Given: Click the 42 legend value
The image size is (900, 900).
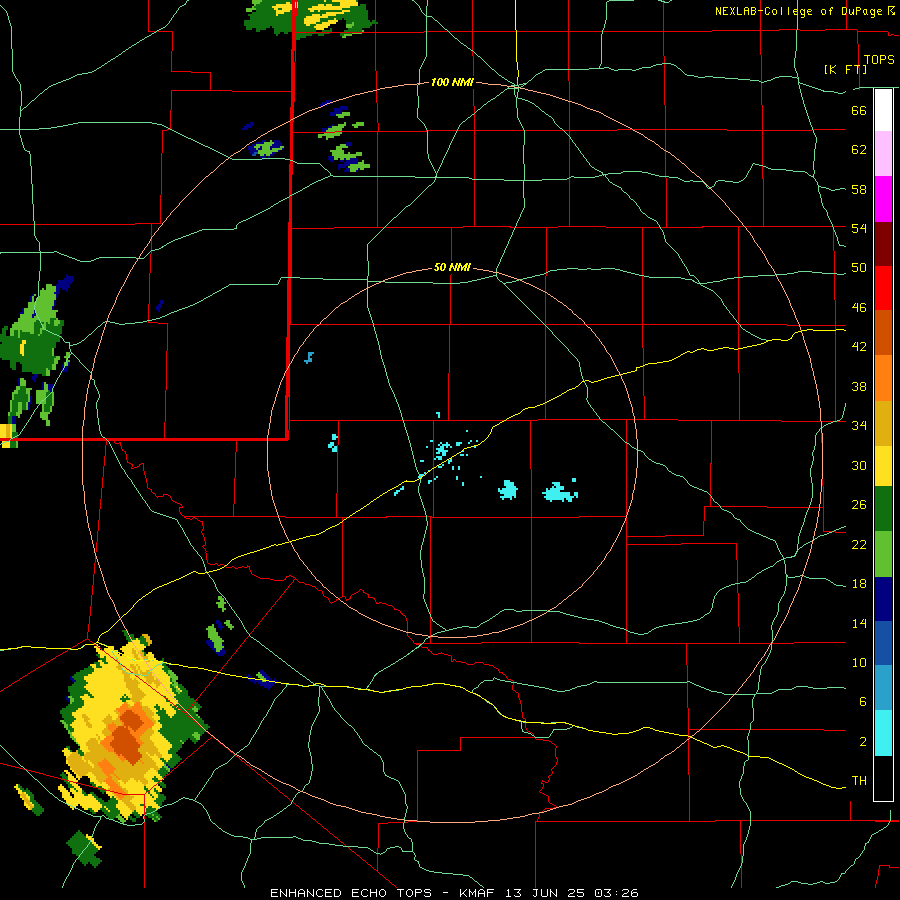Looking at the screenshot, I should (859, 347).
